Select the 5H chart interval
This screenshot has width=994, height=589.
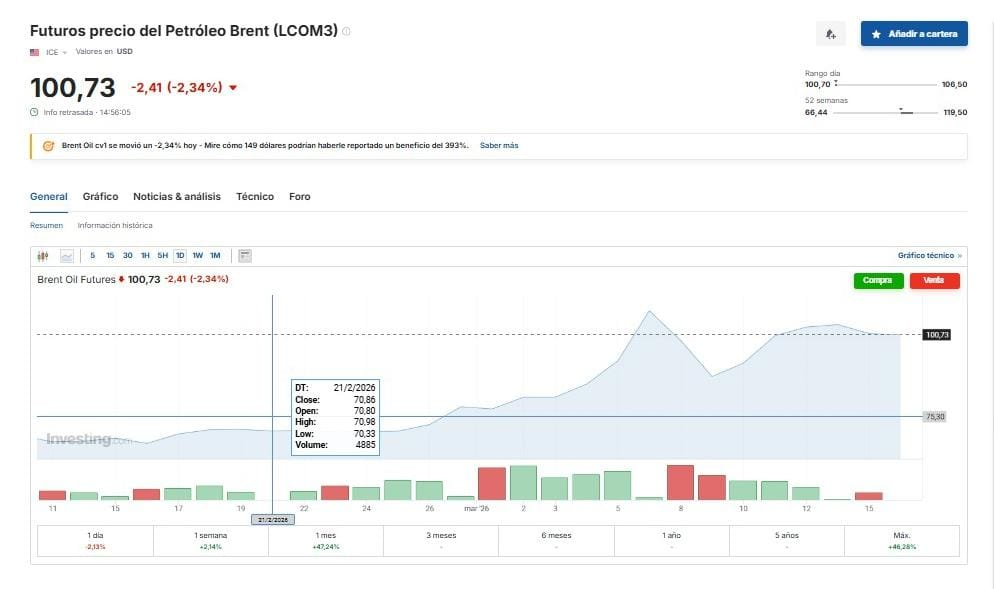tap(162, 256)
